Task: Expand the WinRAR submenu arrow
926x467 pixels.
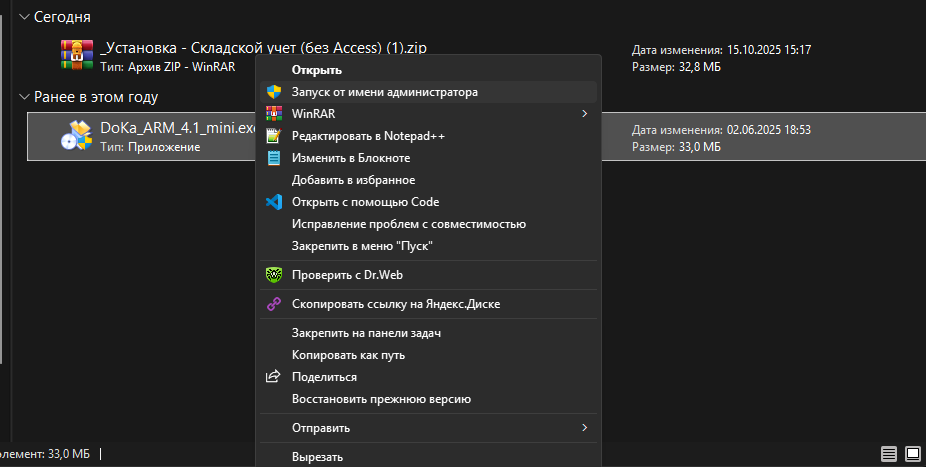Action: click(585, 113)
